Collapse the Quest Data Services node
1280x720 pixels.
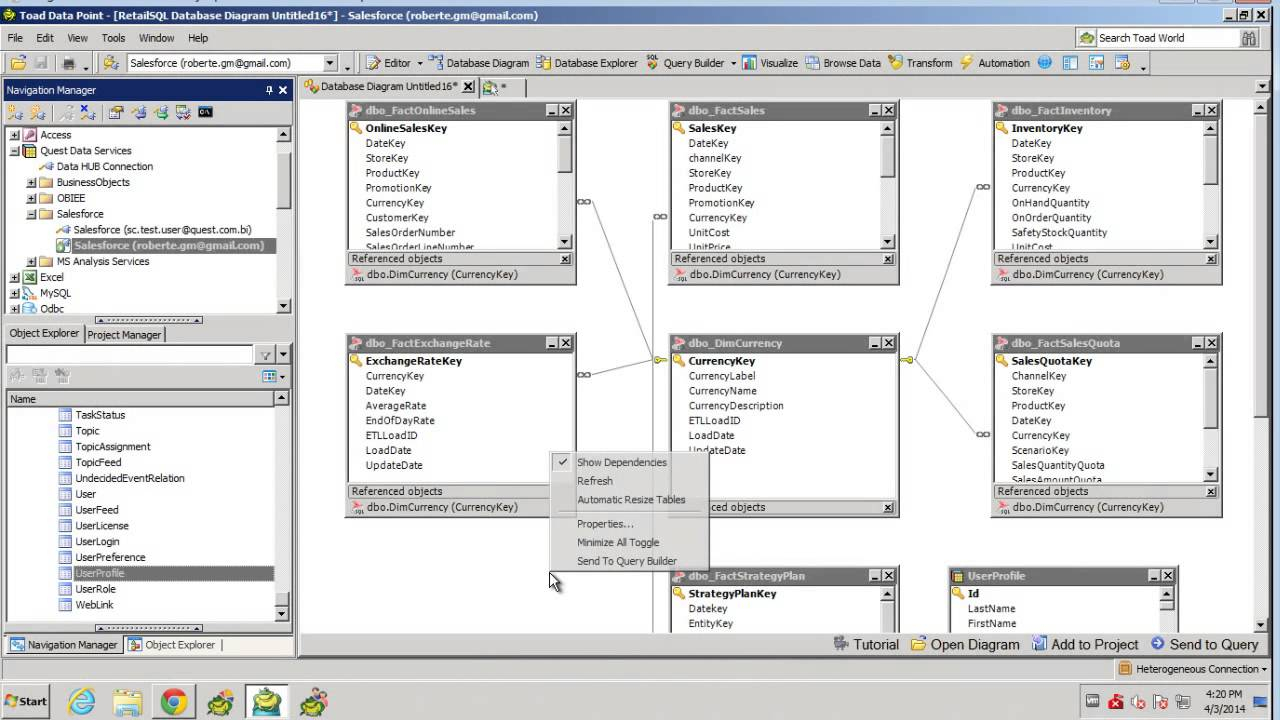pyautogui.click(x=14, y=151)
